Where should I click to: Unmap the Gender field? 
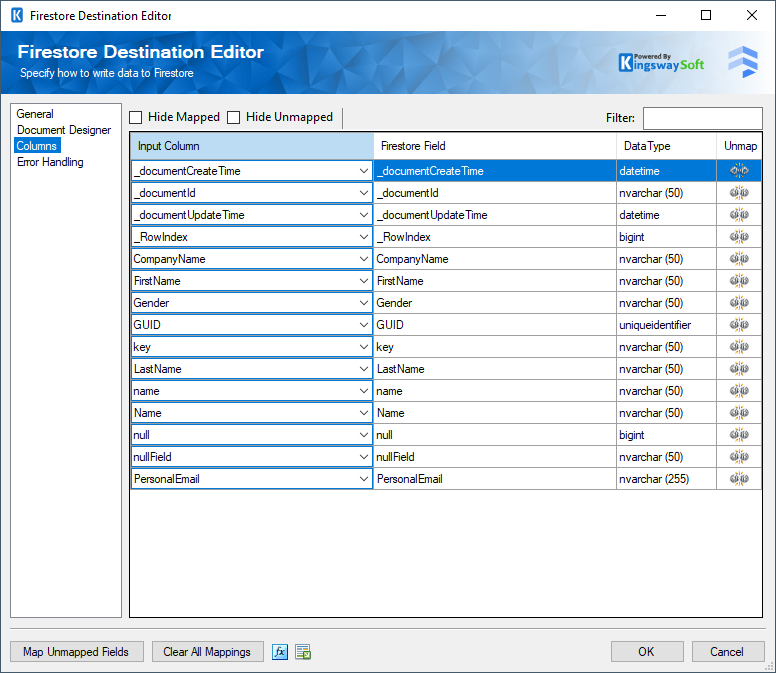(x=739, y=303)
